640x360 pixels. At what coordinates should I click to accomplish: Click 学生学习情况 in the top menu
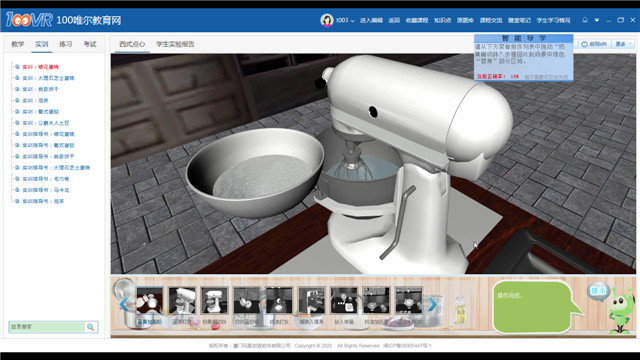553,20
